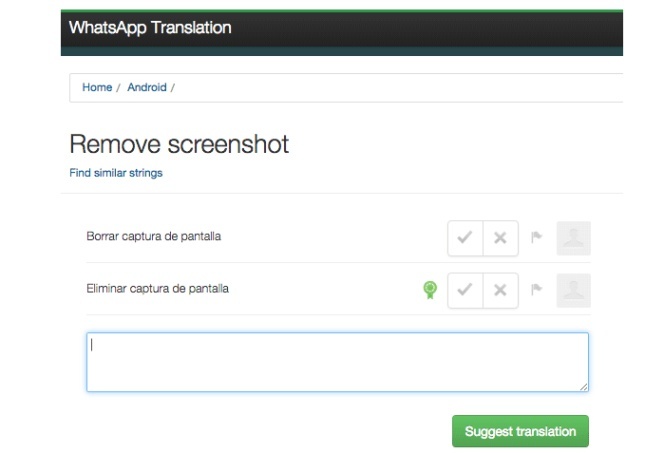Reject the 'Eliminar captura de pantalla' translation
The width and height of the screenshot is (664, 453).
500,290
